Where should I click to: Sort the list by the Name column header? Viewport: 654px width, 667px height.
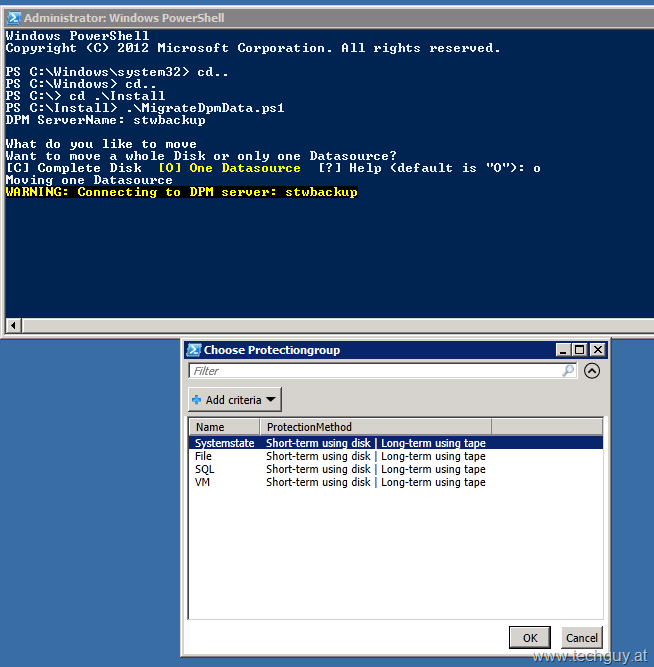pos(224,427)
